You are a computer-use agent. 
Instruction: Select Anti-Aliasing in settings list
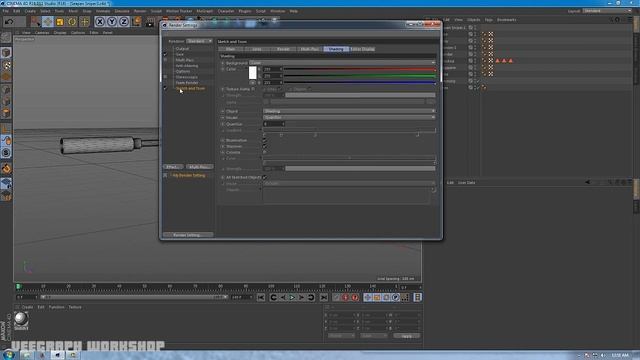(187, 66)
